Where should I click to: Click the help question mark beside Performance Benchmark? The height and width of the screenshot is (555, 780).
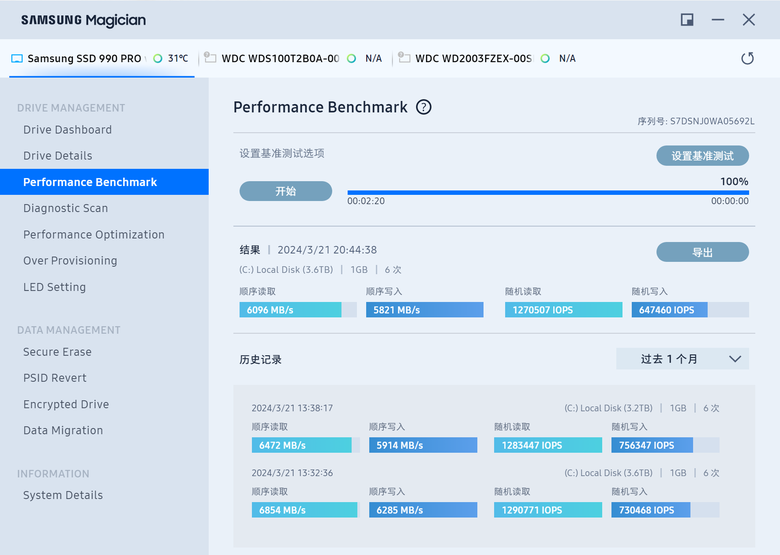tap(423, 107)
